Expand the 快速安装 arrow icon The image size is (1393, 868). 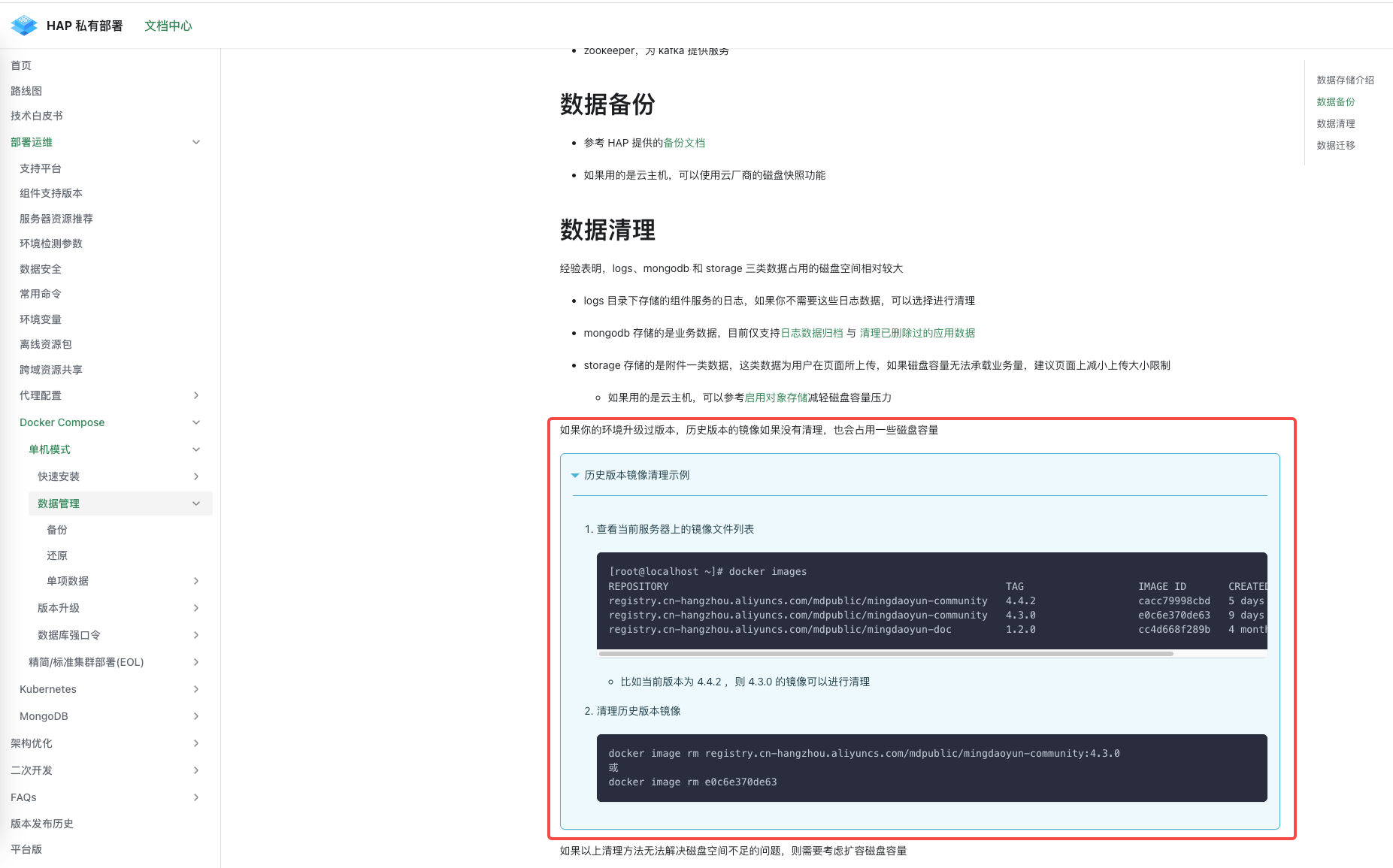pos(196,476)
